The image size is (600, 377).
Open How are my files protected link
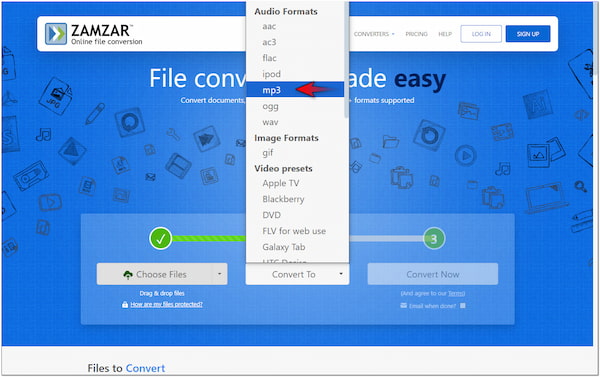tap(166, 305)
